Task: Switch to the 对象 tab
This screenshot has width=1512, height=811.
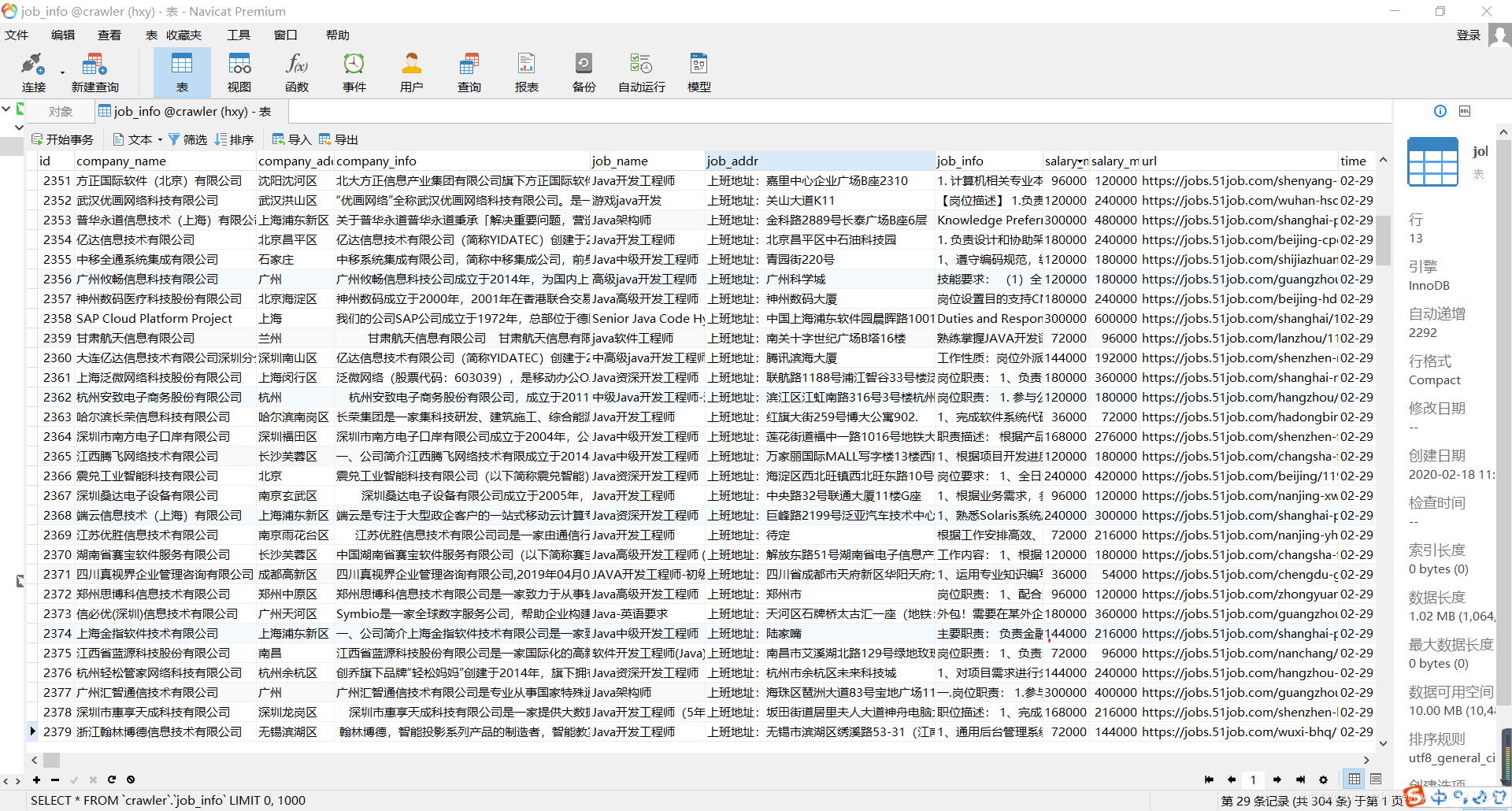Action: (60, 112)
